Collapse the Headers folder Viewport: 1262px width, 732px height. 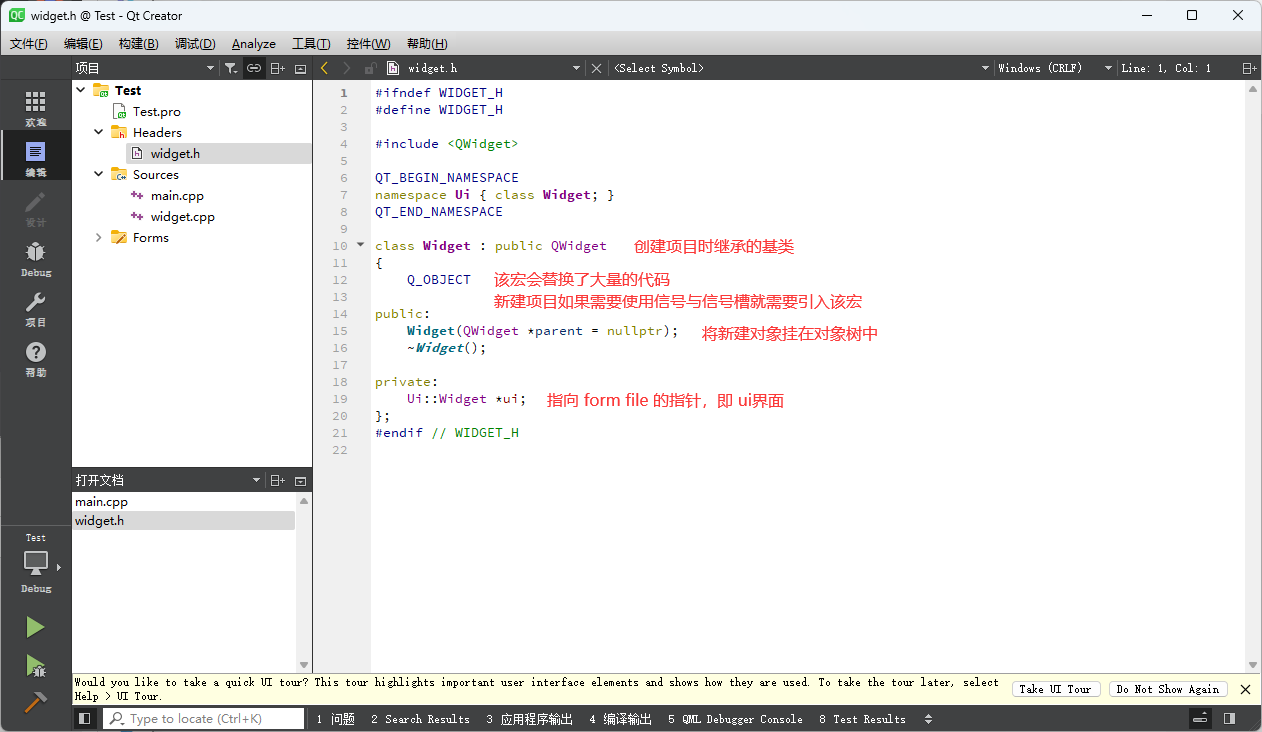tap(99, 132)
